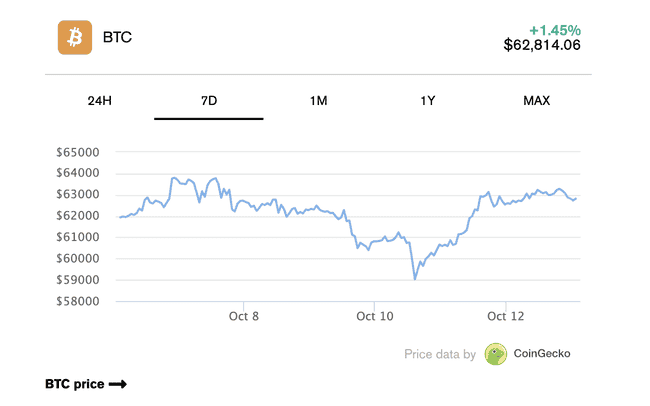Viewport: 650px width, 406px height.
Task: Click the CoinGecko attribution text
Action: coord(543,353)
